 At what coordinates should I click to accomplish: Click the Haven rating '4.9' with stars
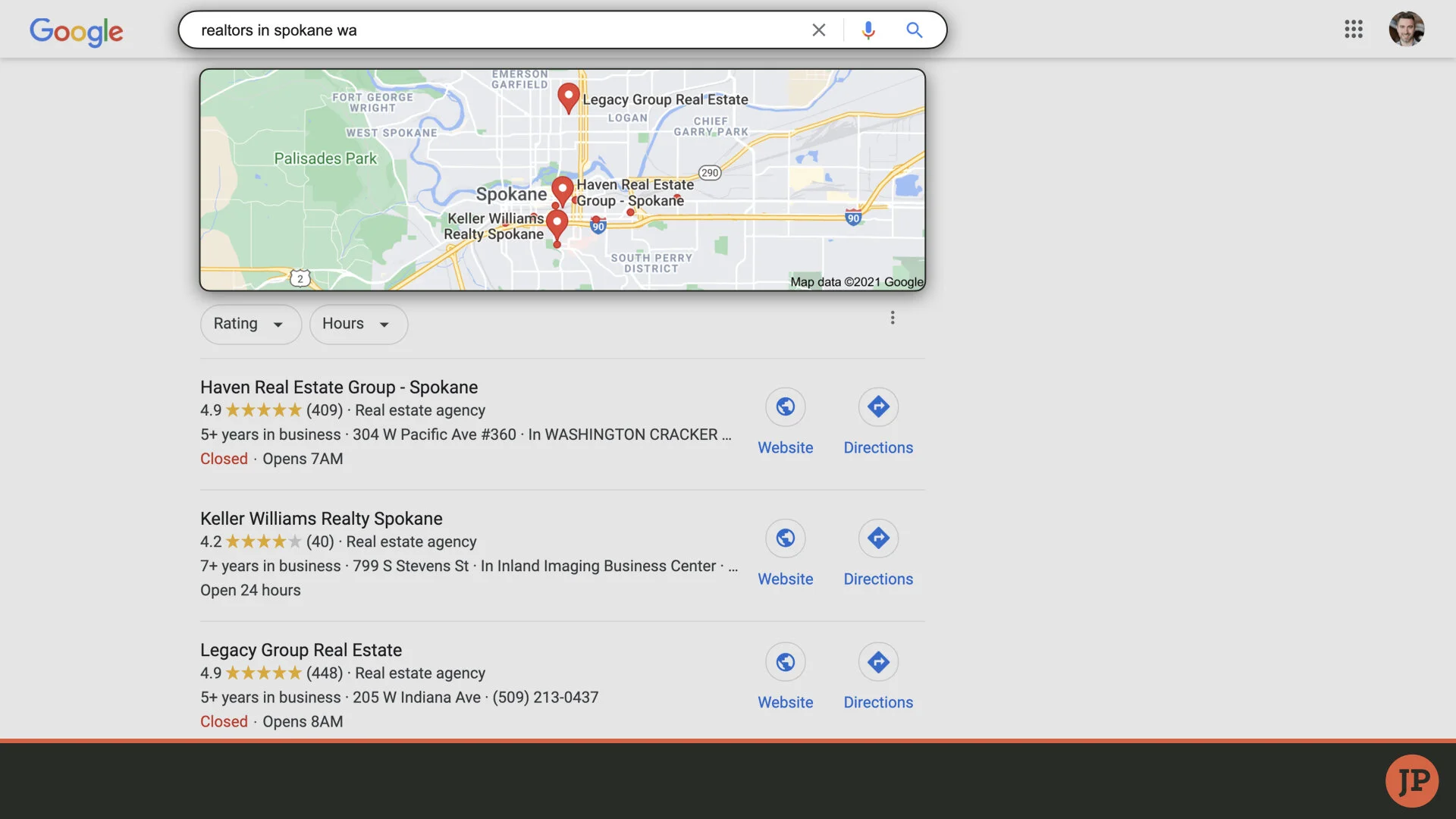point(251,410)
